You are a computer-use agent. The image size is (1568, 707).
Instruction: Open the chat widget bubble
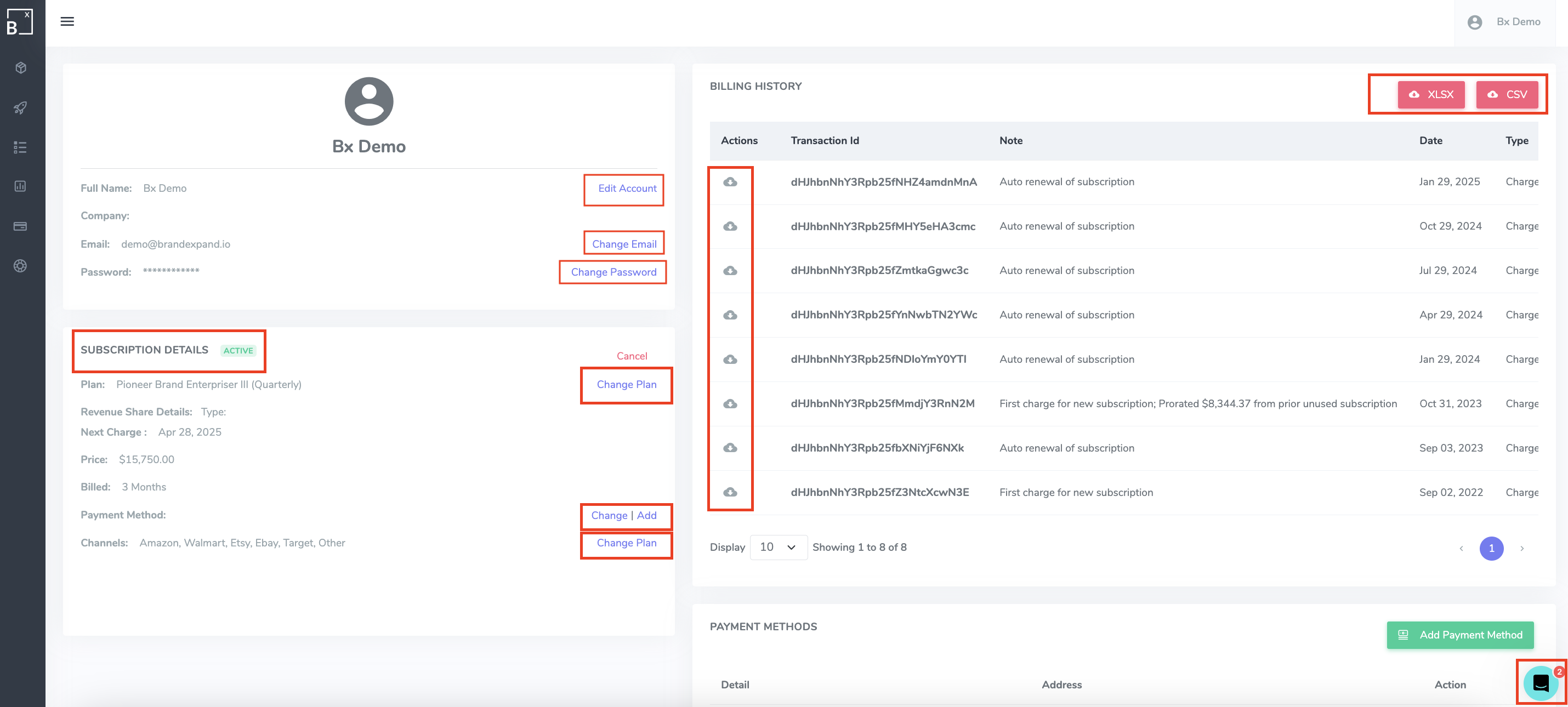click(x=1541, y=683)
